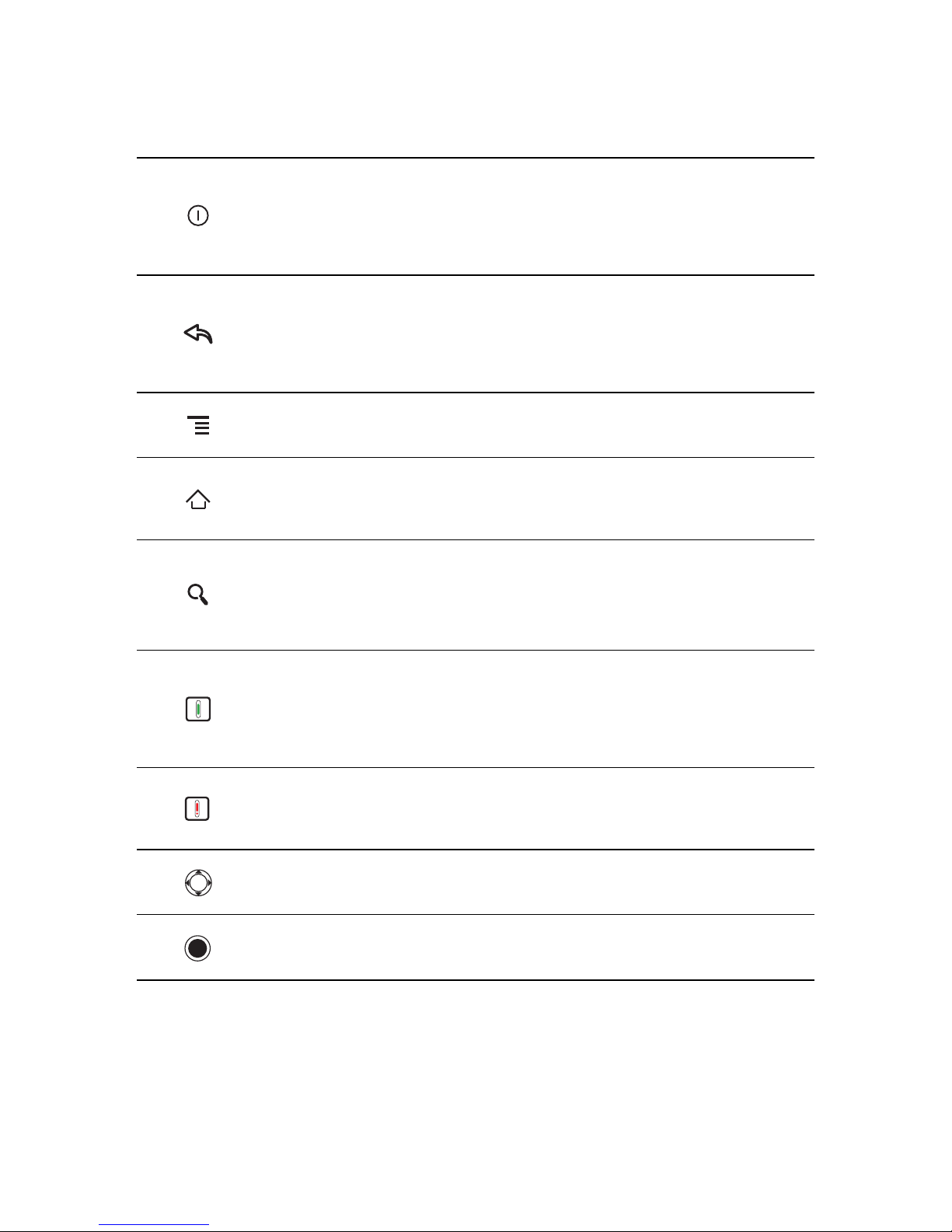Click the down arrow on the navigation ring
952x1232 pixels.
(x=198, y=894)
